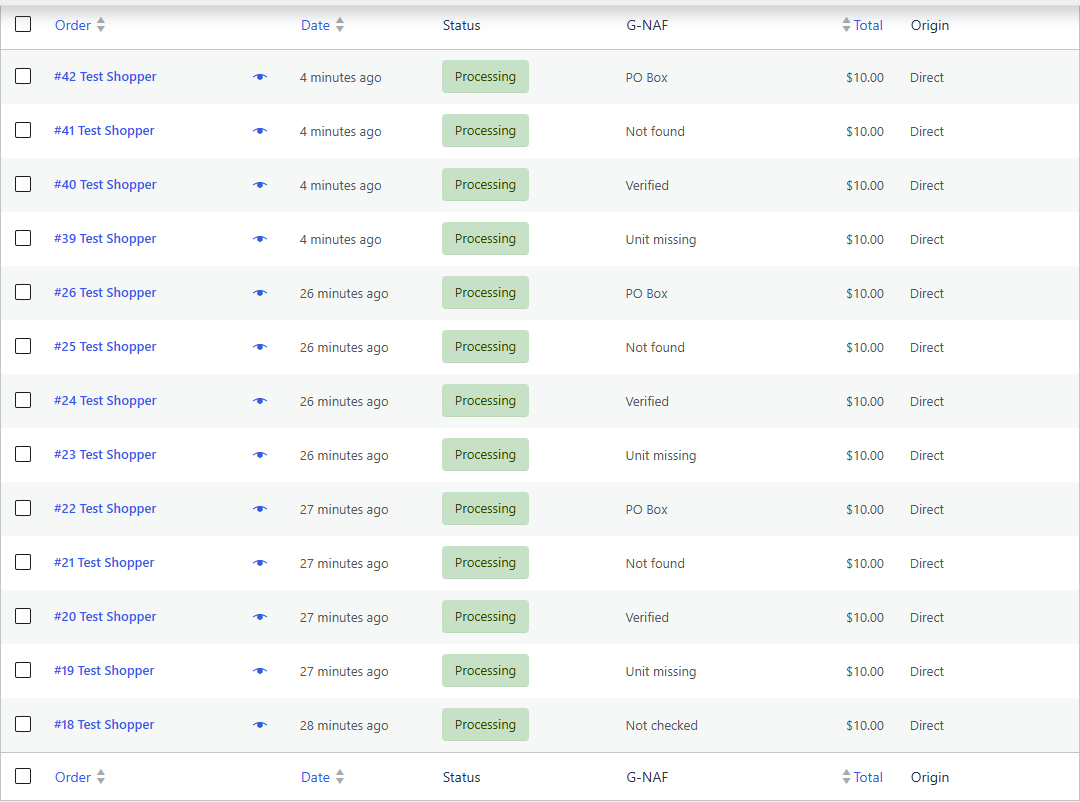This screenshot has width=1080, height=802.
Task: Sort by Order in the table footer
Action: click(x=80, y=777)
